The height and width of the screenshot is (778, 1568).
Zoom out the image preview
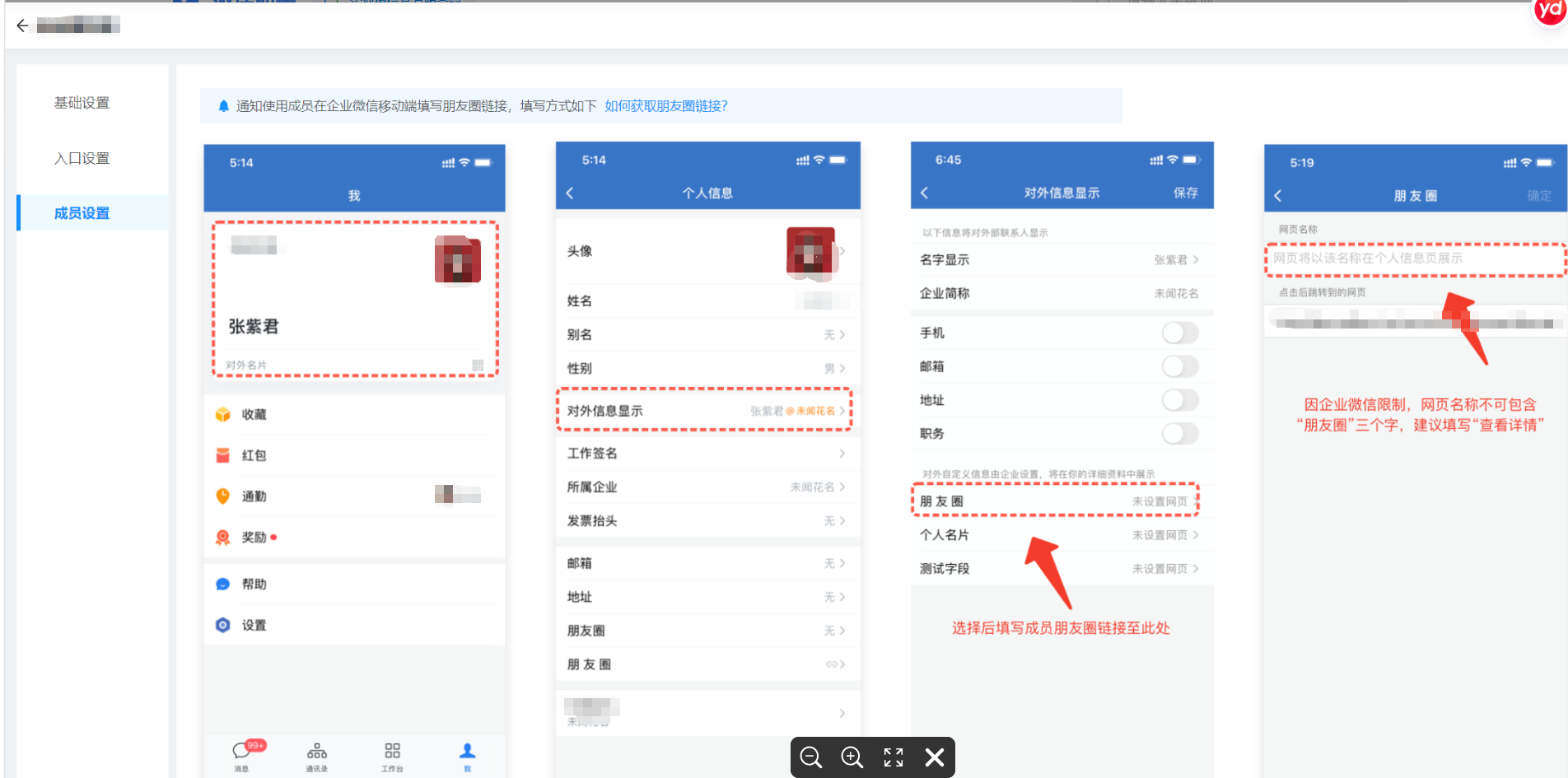(811, 757)
